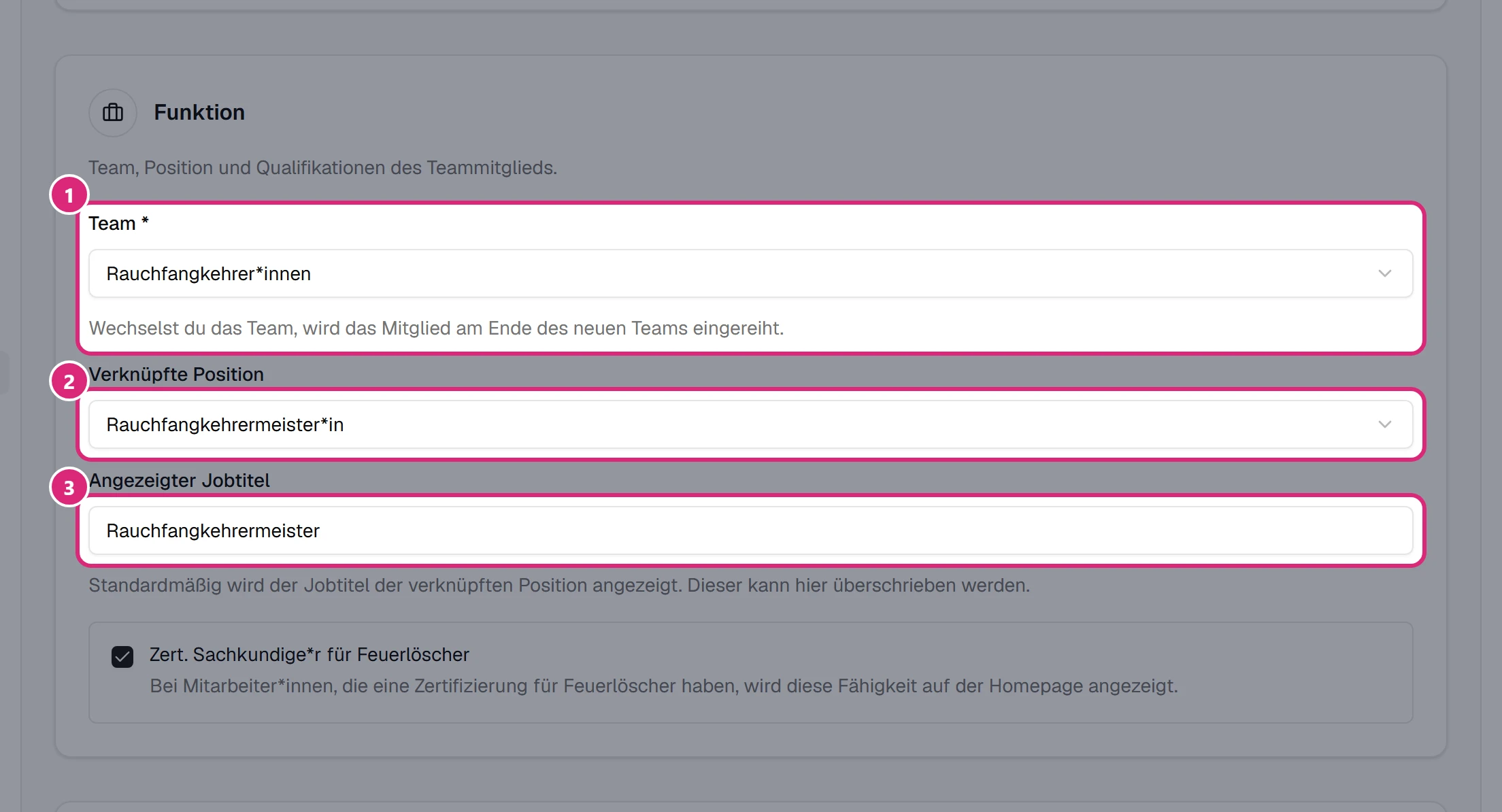
Task: Click the 'Verknüpfte Position' label
Action: [x=176, y=374]
